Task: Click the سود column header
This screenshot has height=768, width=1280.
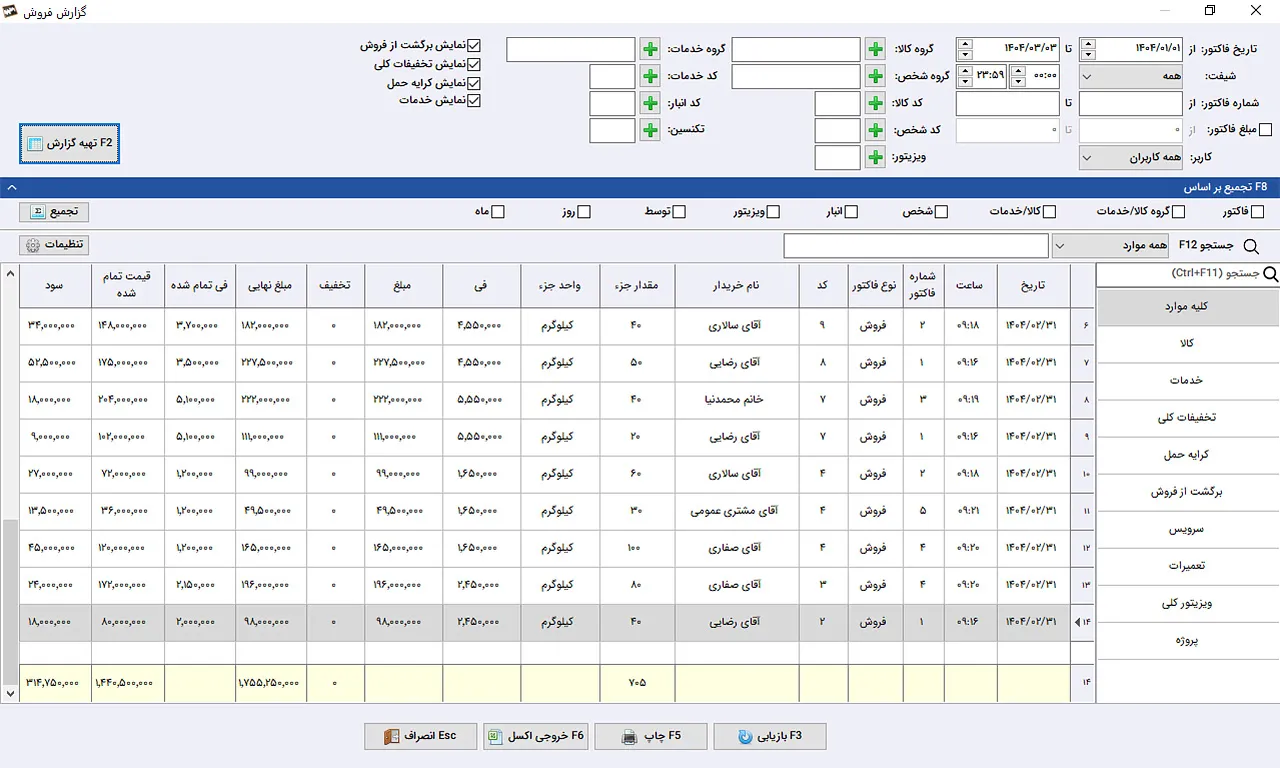Action: pos(55,286)
